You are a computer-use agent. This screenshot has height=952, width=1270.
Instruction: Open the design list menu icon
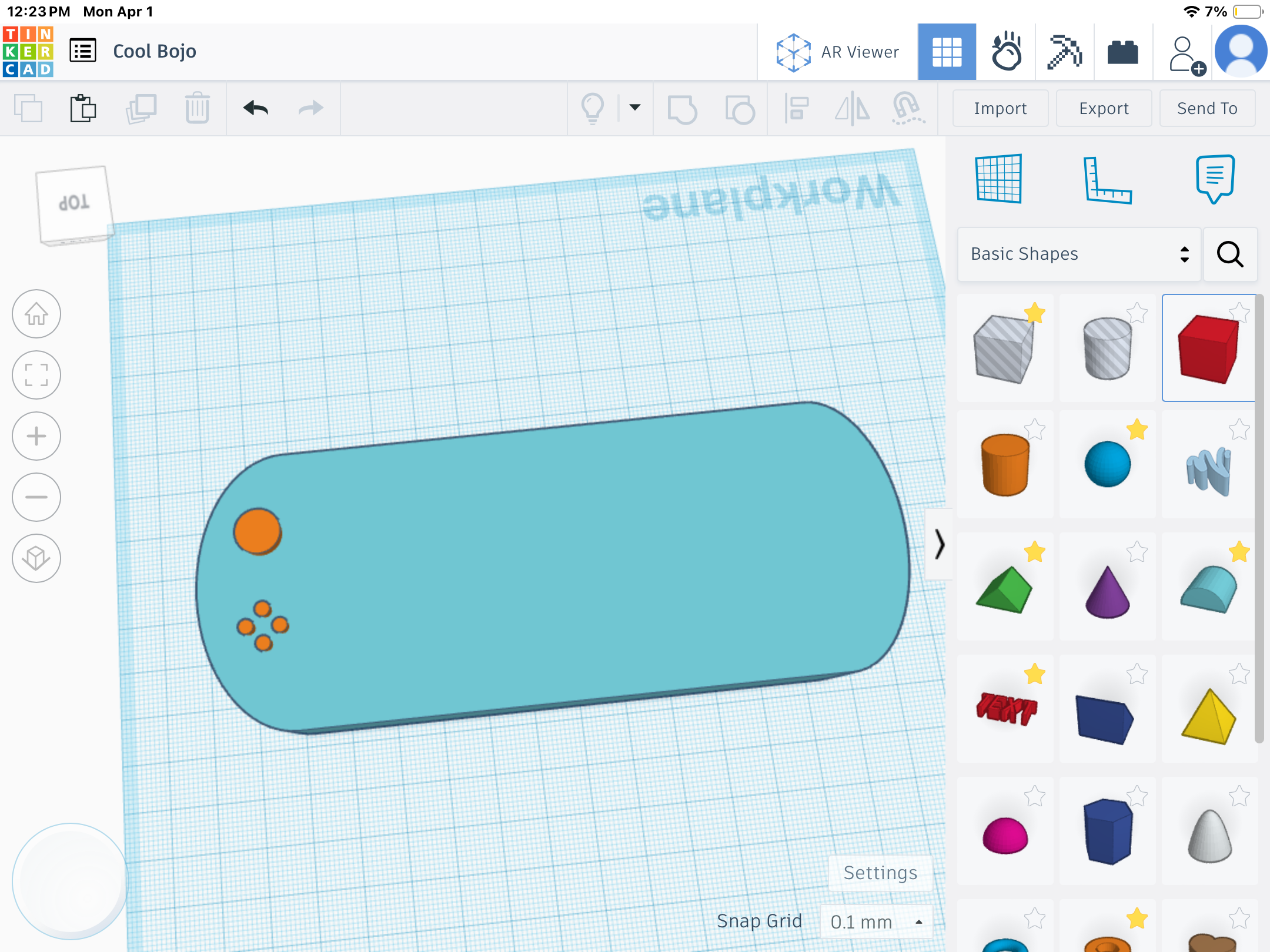pyautogui.click(x=83, y=51)
